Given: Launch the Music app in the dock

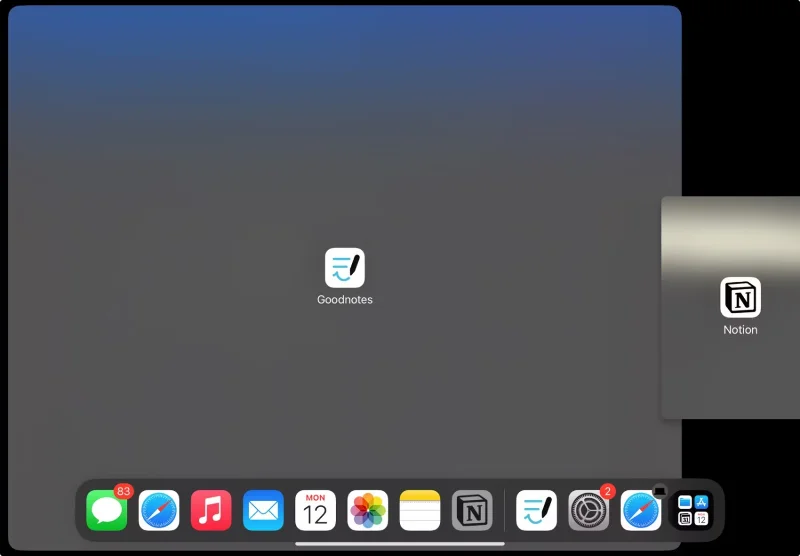Looking at the screenshot, I should 211,510.
